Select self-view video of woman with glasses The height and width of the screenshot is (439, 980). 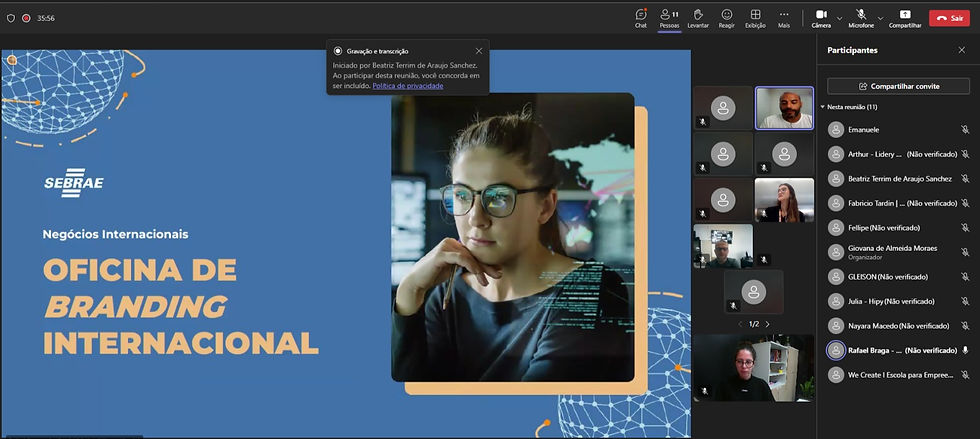(x=754, y=368)
